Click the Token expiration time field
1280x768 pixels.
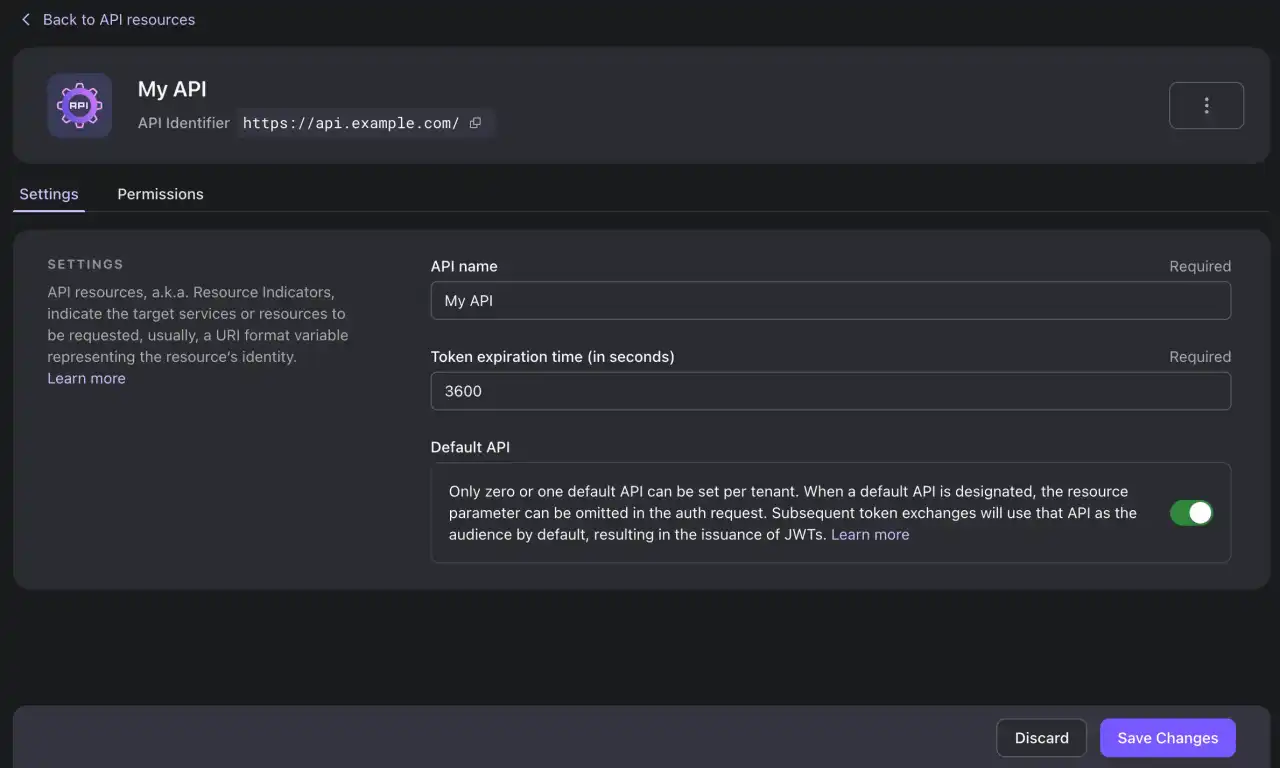pyautogui.click(x=830, y=391)
